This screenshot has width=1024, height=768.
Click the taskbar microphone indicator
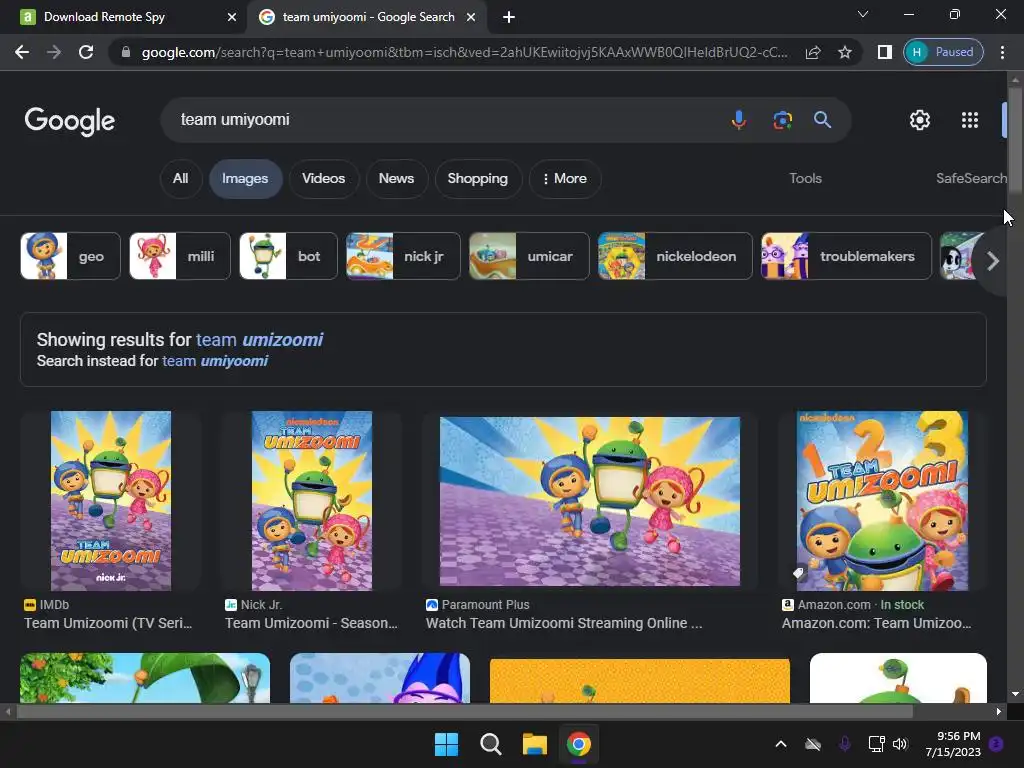coord(844,744)
